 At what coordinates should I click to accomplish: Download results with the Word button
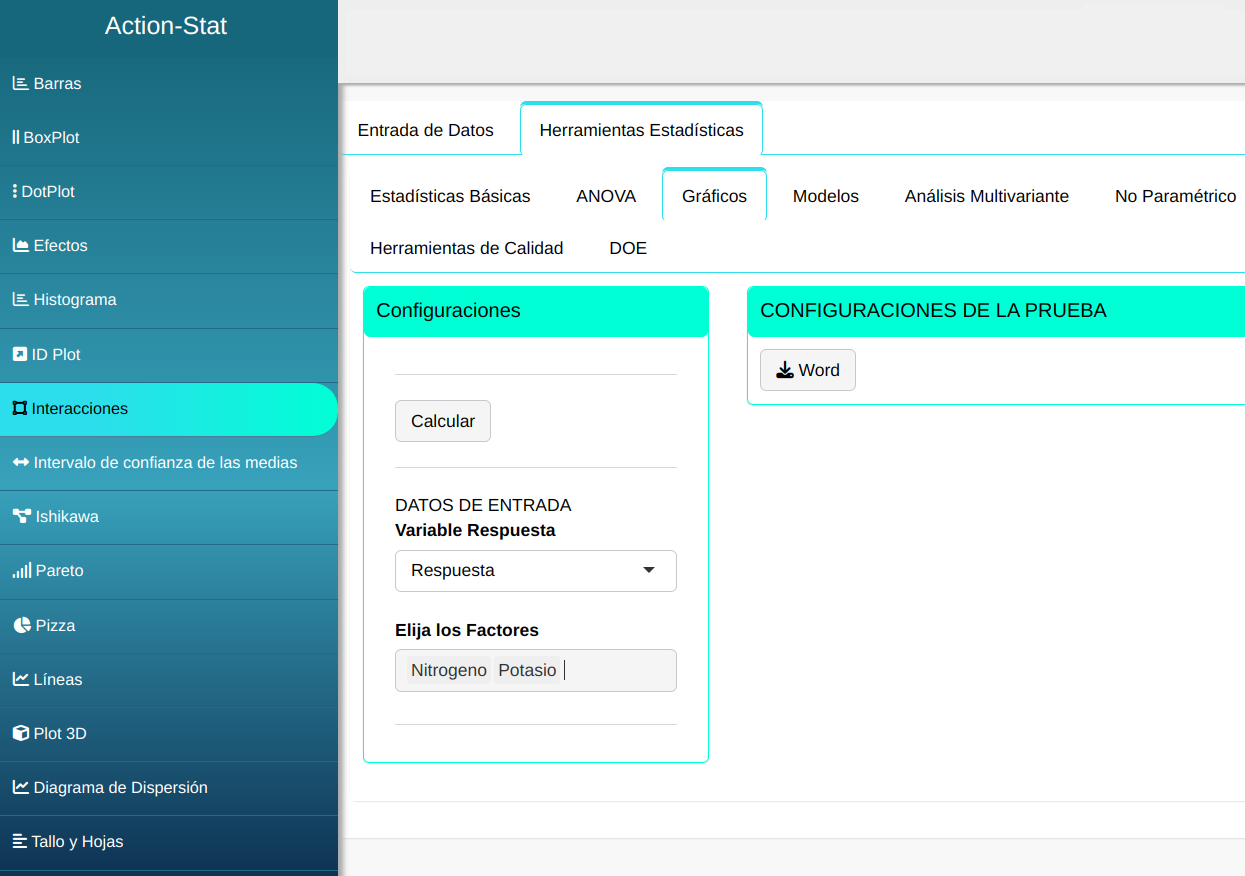click(x=807, y=370)
